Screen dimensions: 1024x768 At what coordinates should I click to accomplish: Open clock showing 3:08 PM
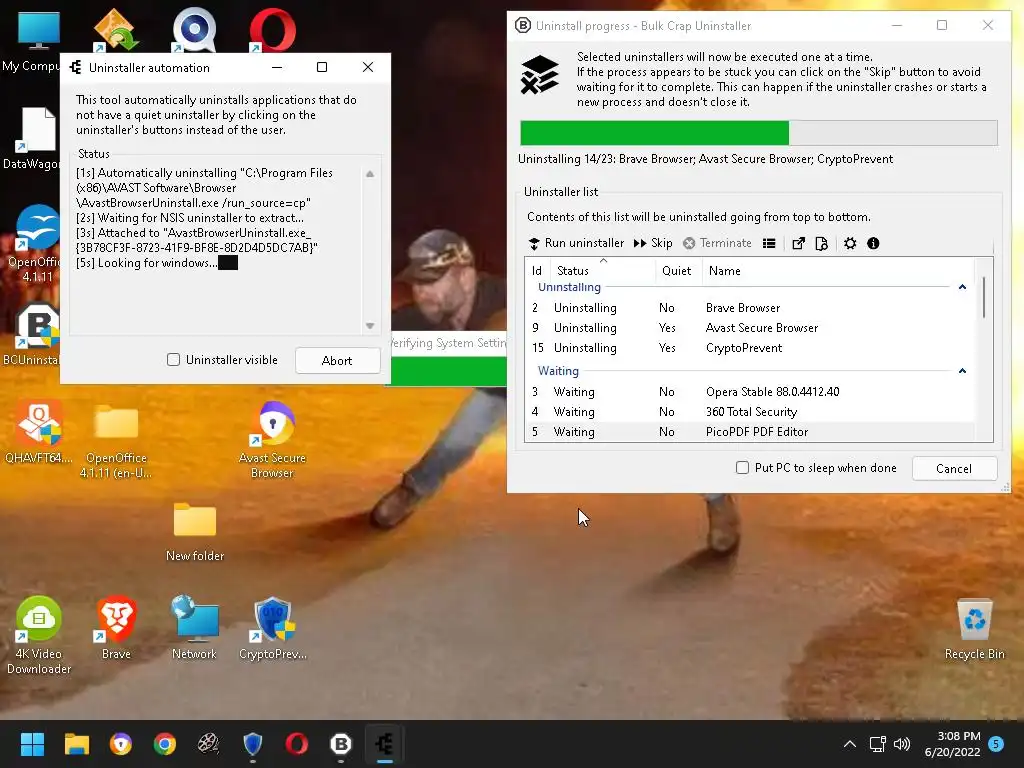pyautogui.click(x=952, y=744)
